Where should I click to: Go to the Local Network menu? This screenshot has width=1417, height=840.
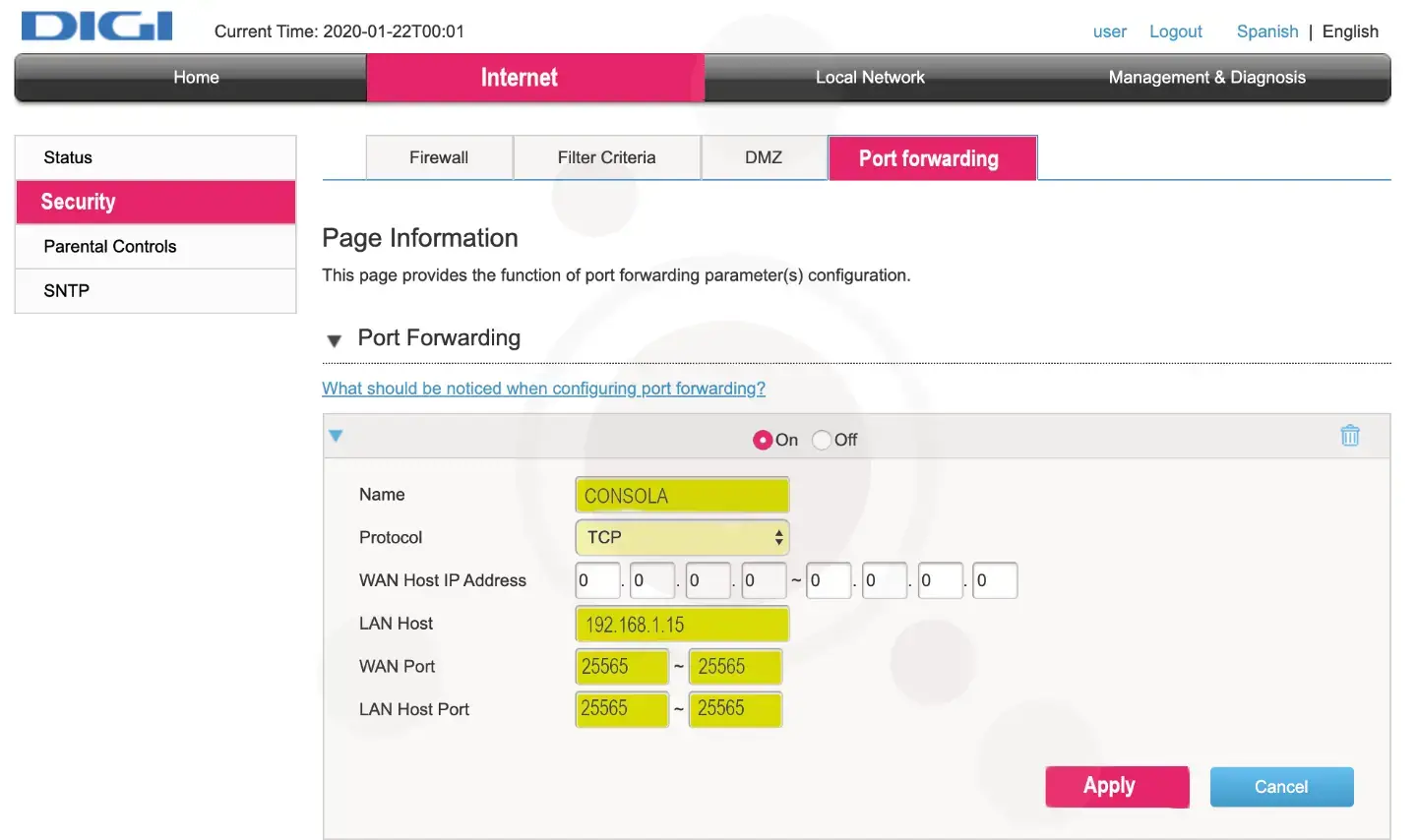click(x=870, y=78)
